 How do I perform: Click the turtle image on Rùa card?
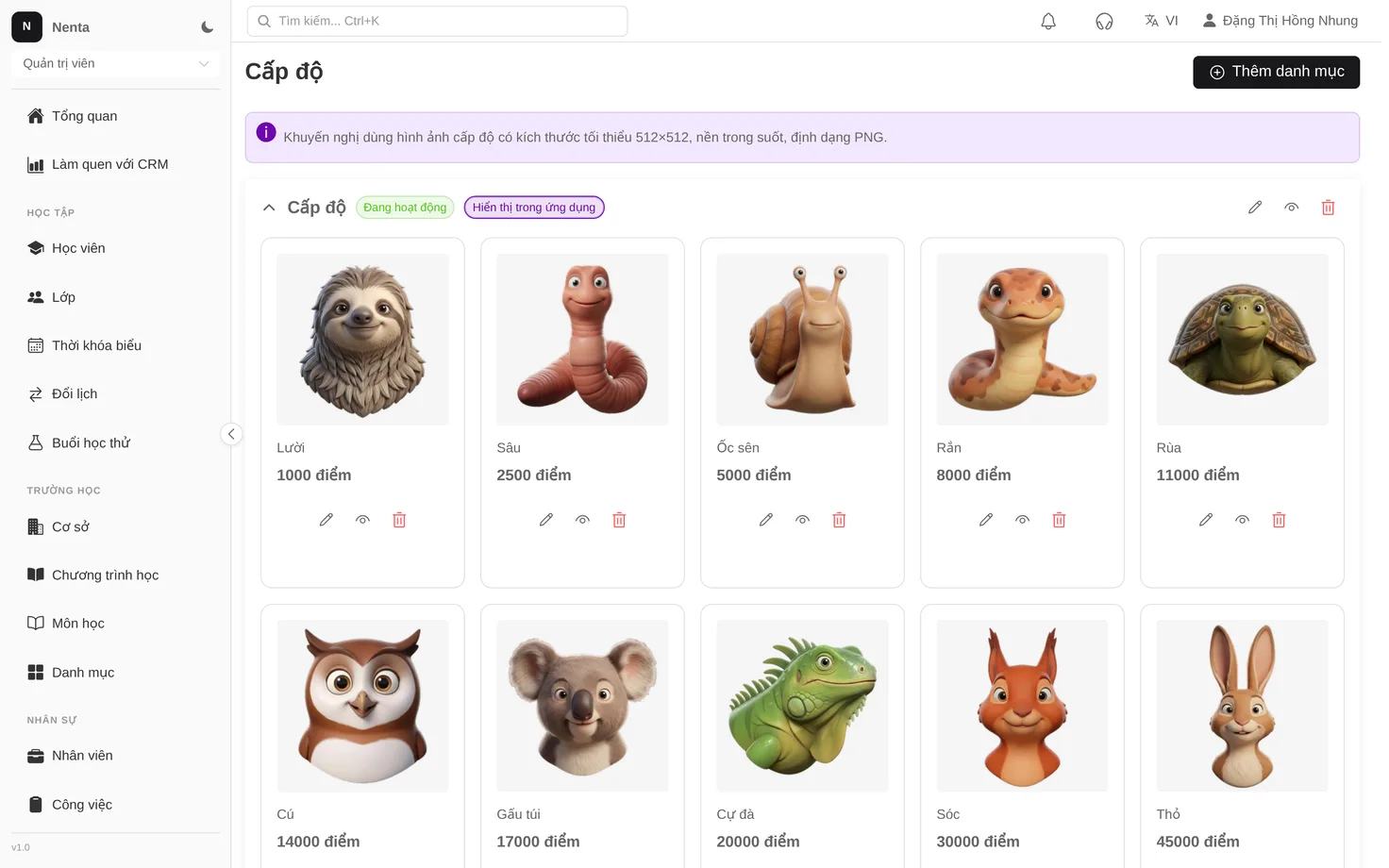pyautogui.click(x=1242, y=340)
